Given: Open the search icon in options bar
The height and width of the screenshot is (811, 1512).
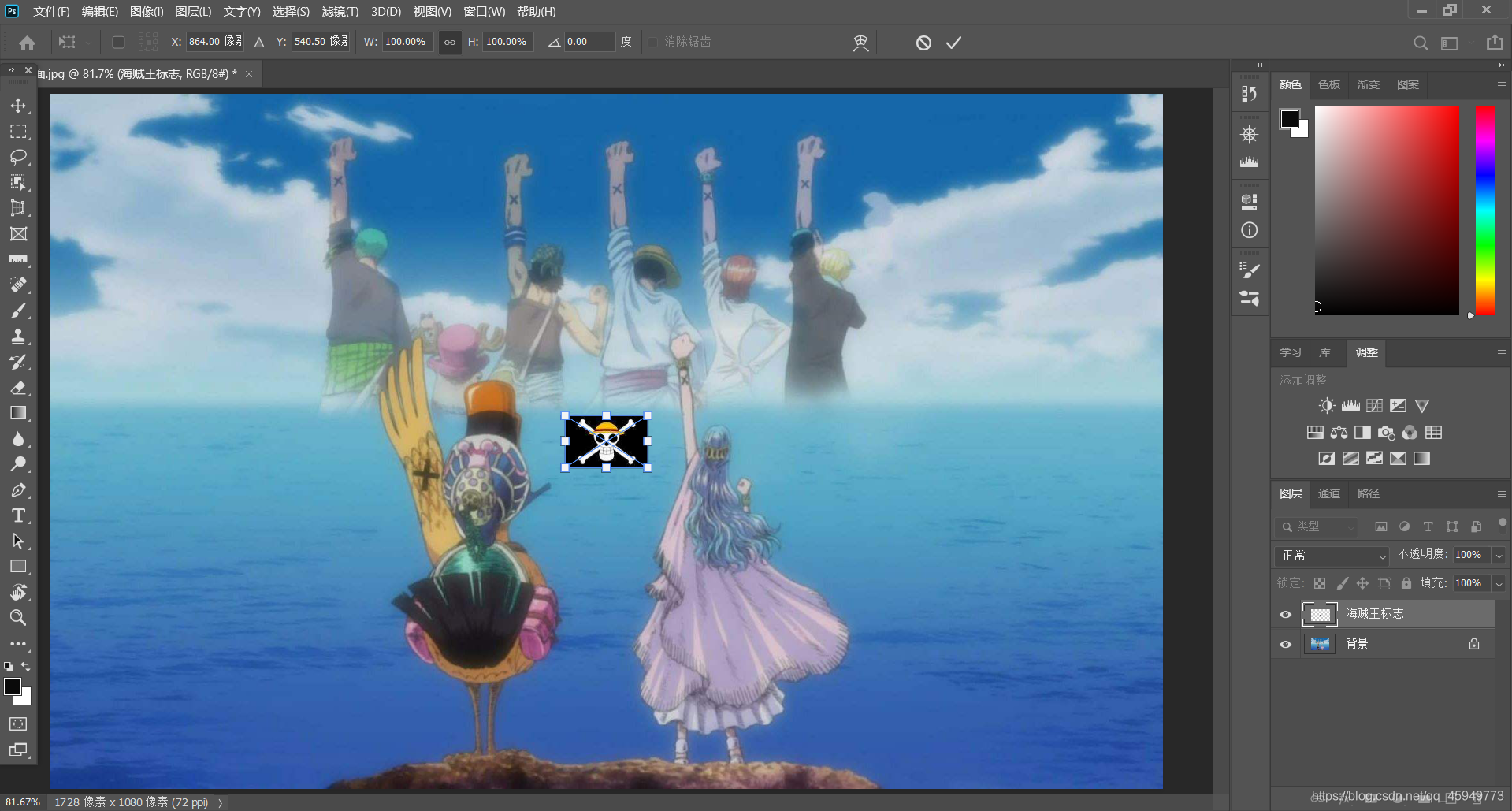Looking at the screenshot, I should point(1420,43).
